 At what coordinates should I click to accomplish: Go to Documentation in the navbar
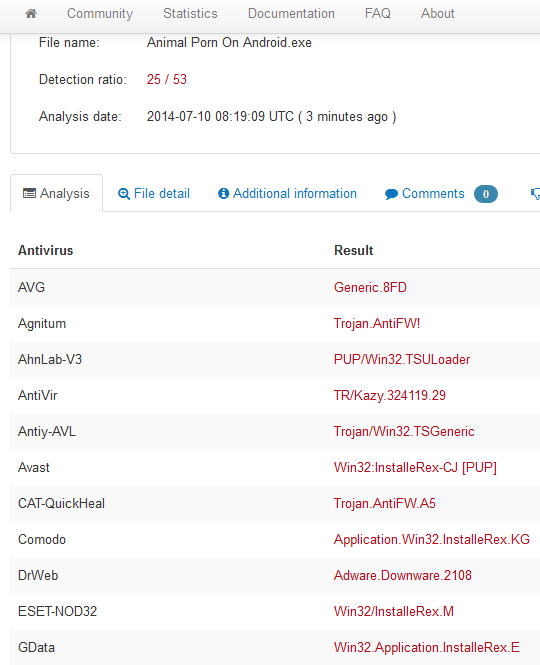pos(291,14)
